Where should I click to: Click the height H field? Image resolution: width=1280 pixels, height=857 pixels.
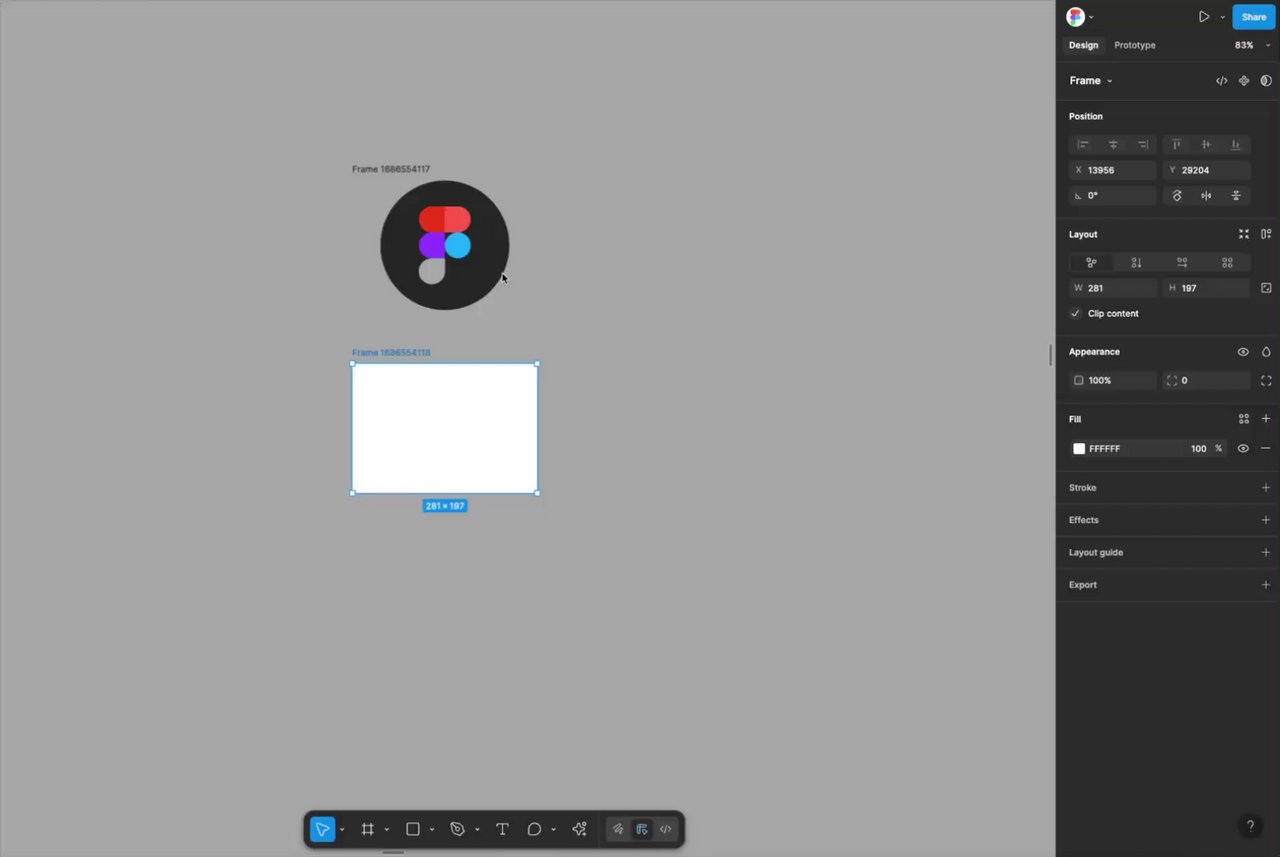pyautogui.click(x=1207, y=288)
